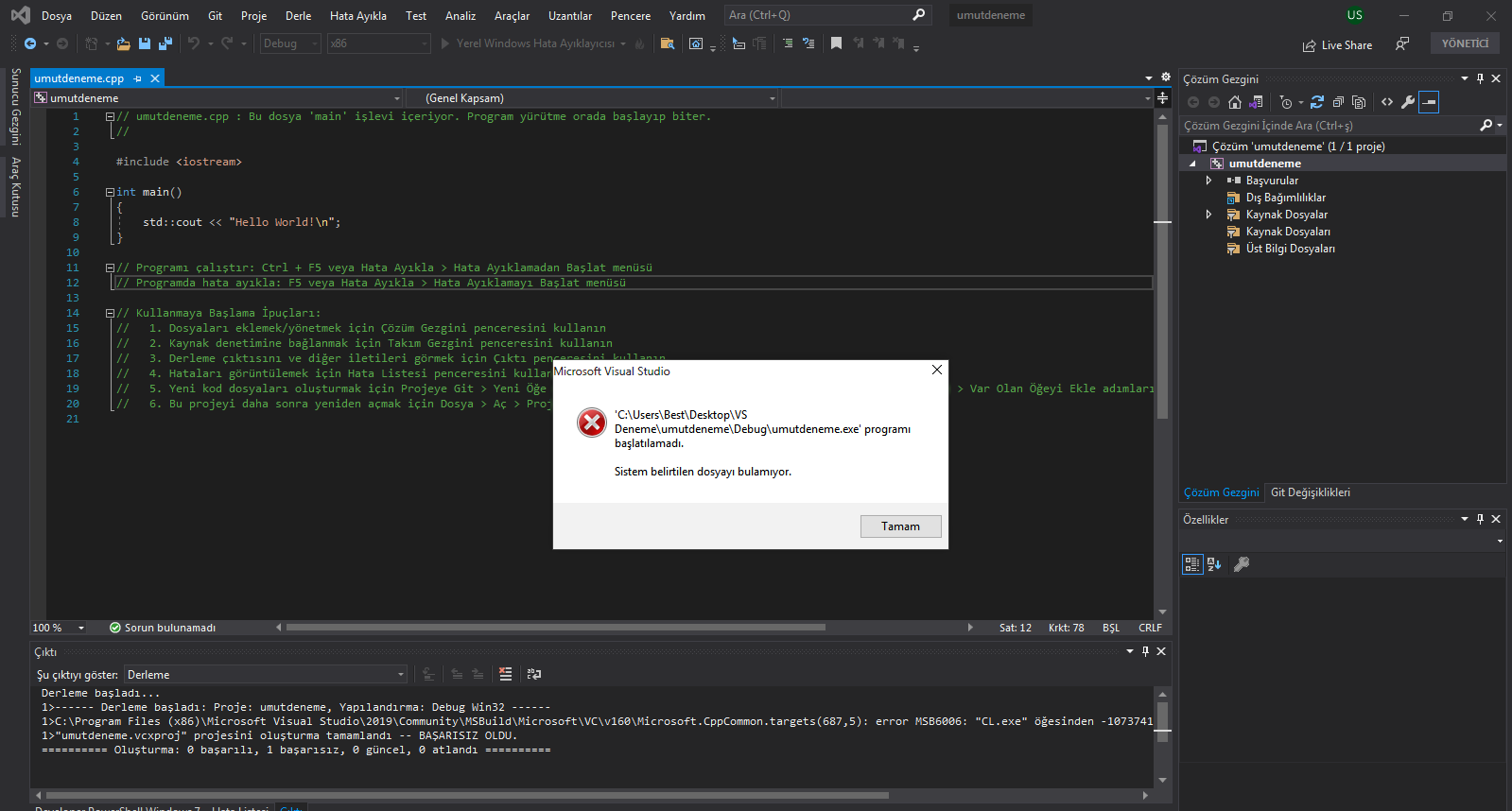Toggle pin on the Çözüm Gezgini panel
Viewport: 1512px width, 811px height.
1480,78
